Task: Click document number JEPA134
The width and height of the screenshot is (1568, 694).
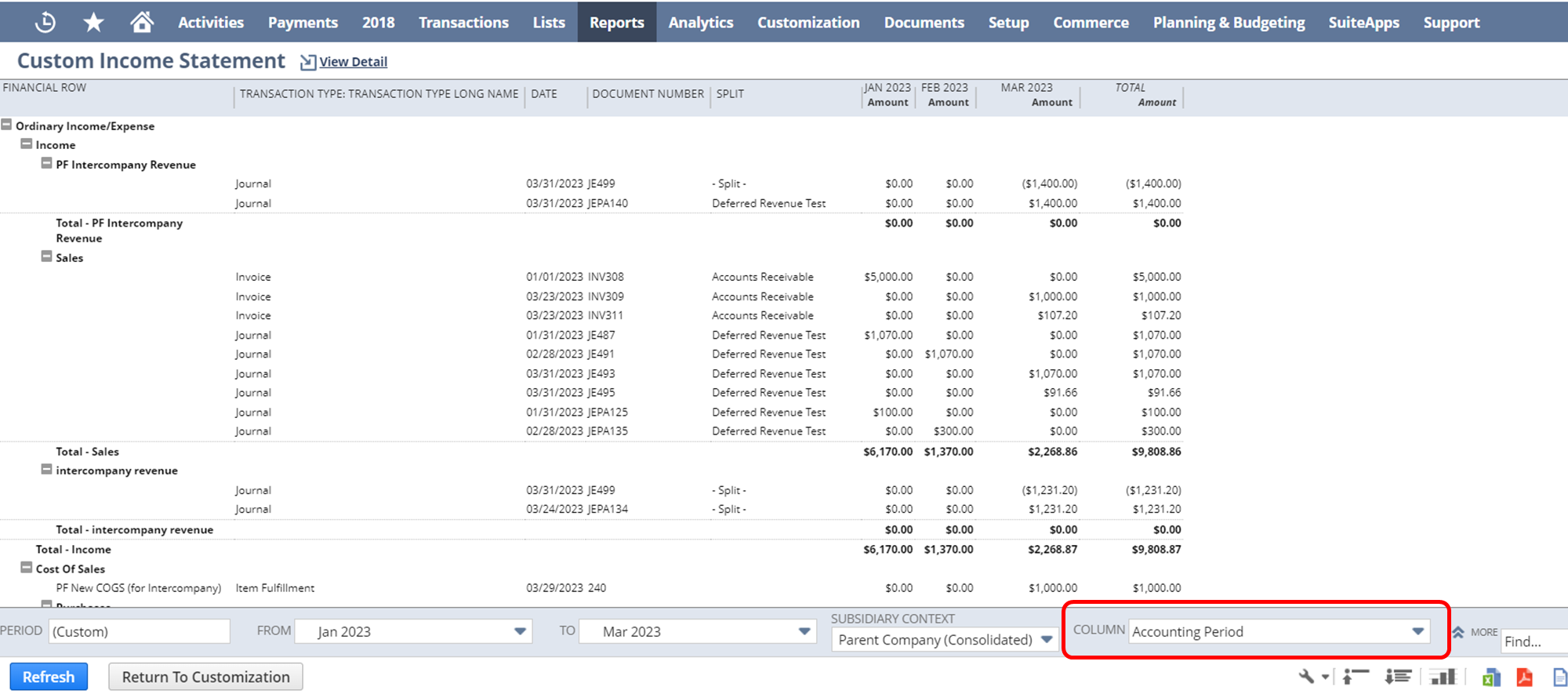Action: (x=608, y=509)
